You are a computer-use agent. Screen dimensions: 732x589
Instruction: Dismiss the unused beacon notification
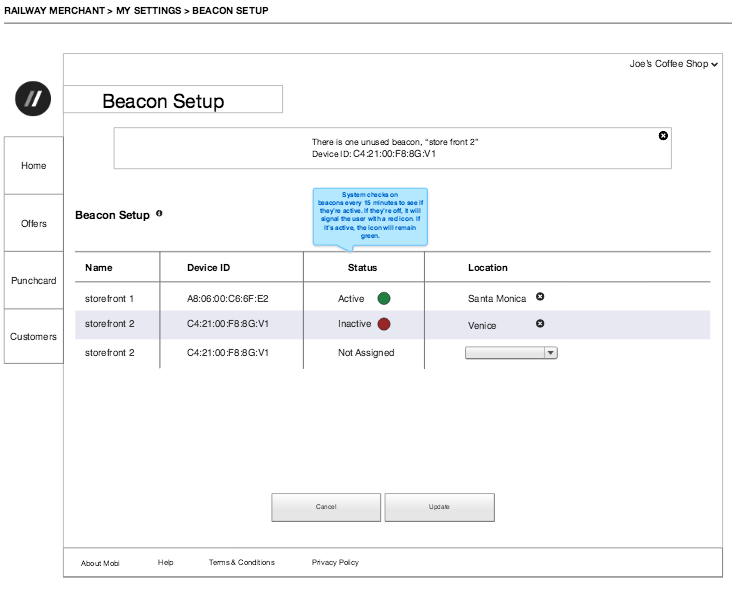click(663, 135)
